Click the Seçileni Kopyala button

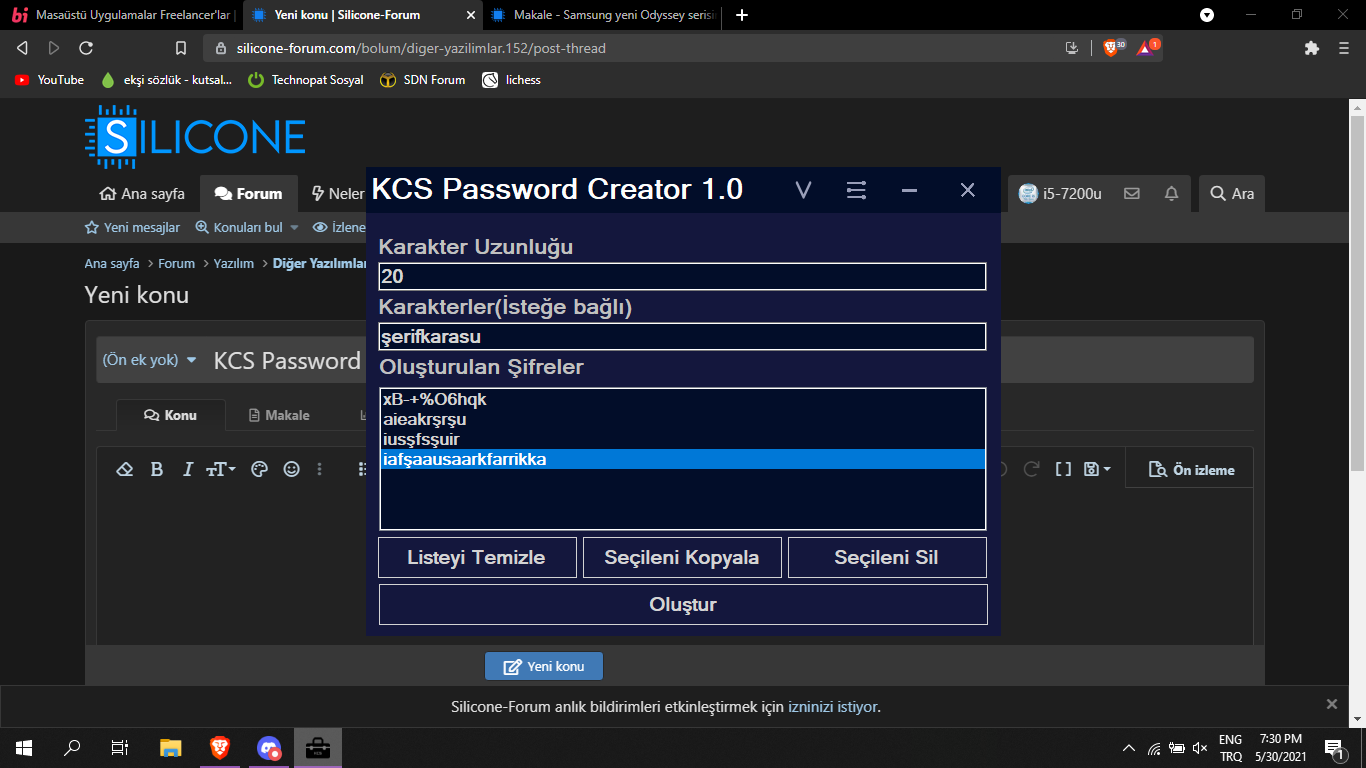click(x=682, y=558)
